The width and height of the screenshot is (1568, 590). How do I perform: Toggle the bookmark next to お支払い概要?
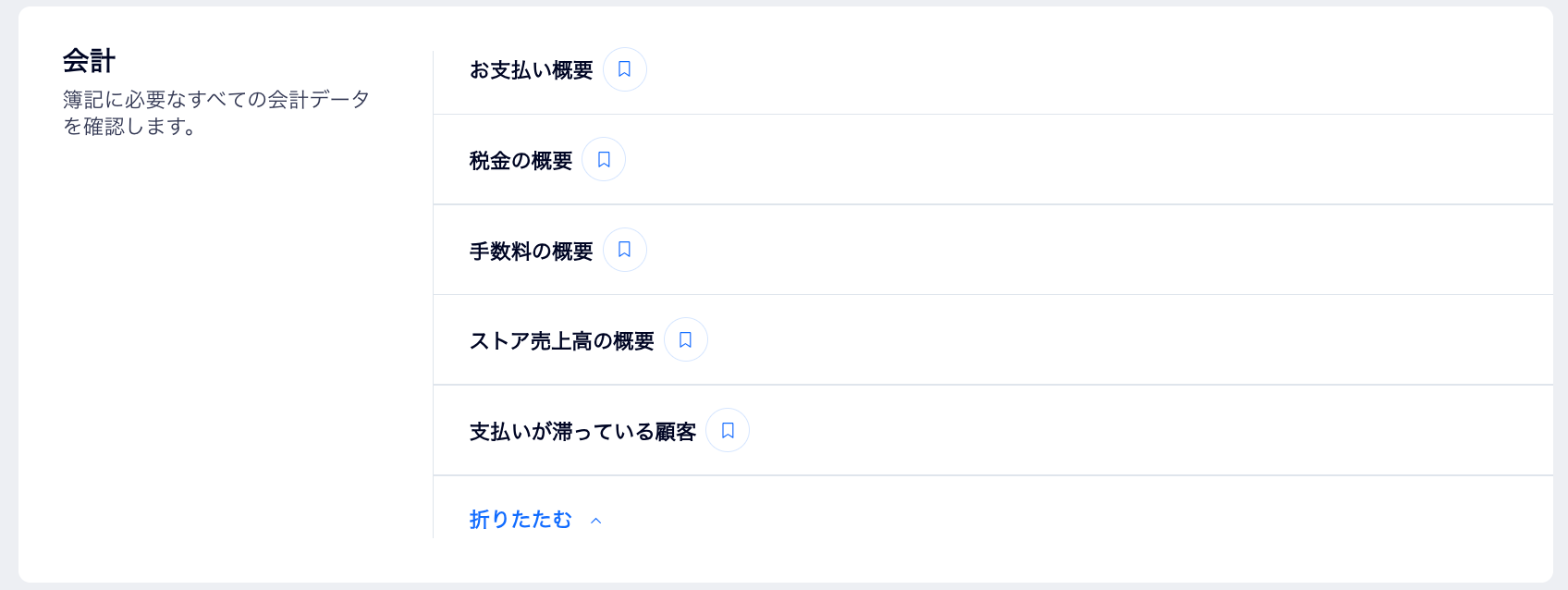[624, 68]
